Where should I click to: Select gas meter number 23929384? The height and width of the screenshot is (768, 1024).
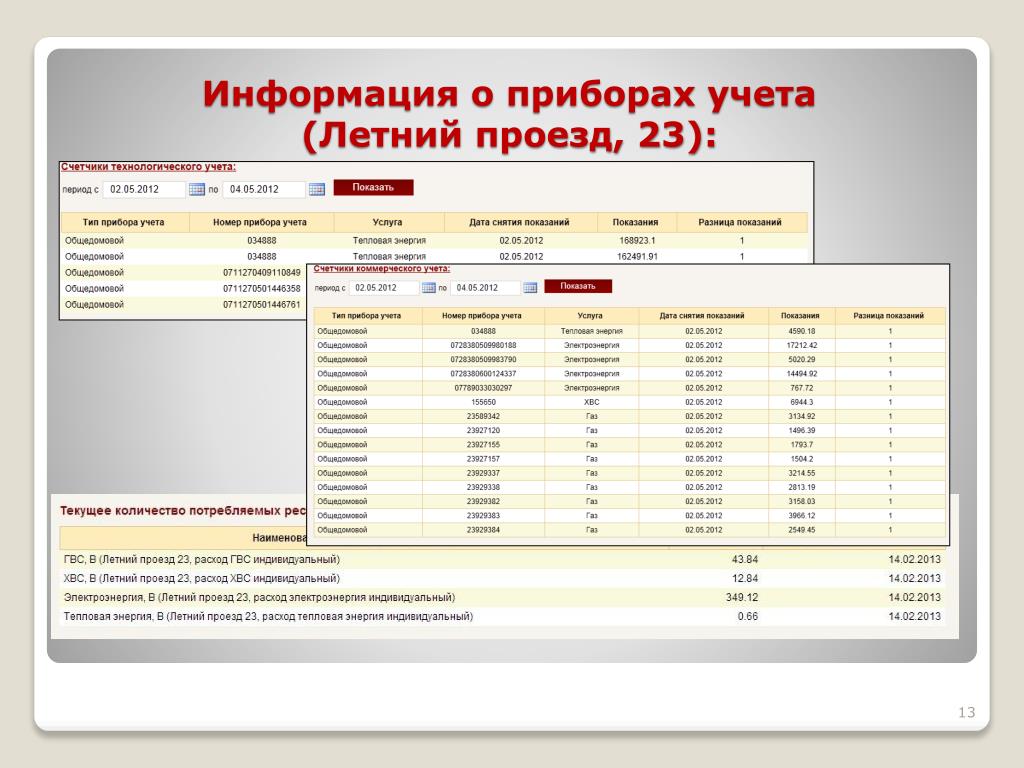[x=483, y=530]
